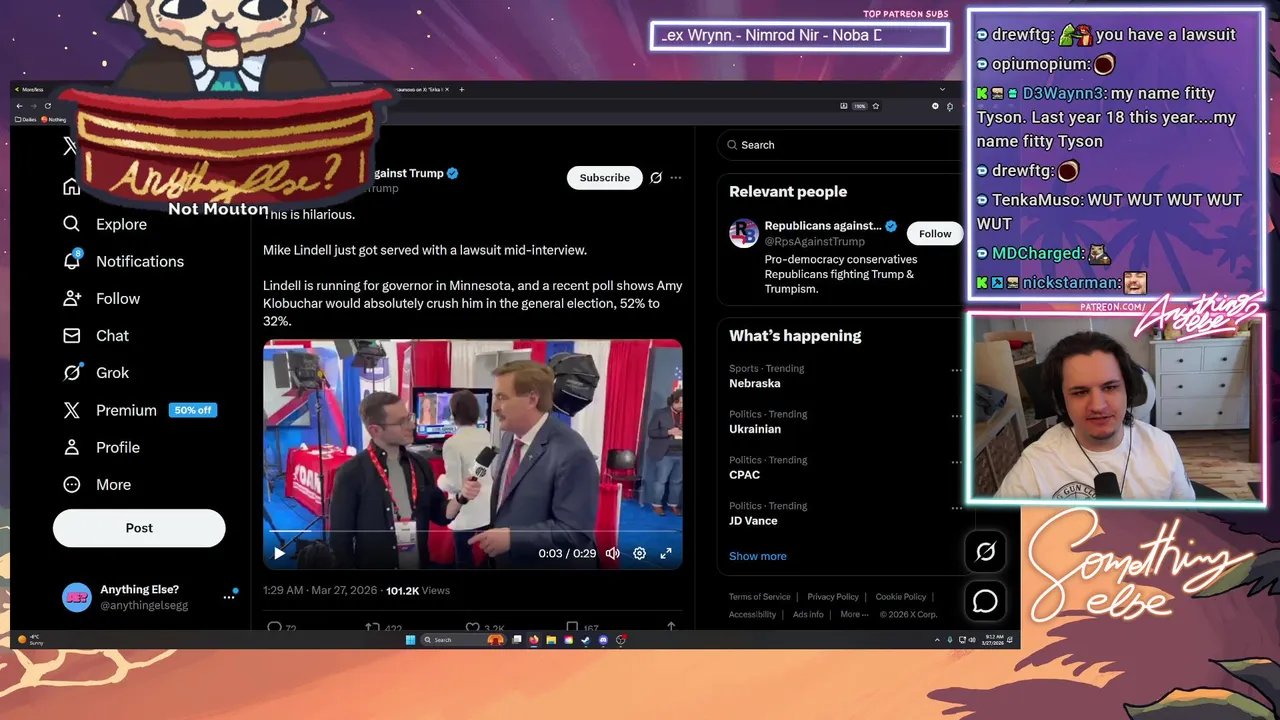The width and height of the screenshot is (1280, 720).
Task: Open Chat from the X sidebar
Action: [x=96, y=335]
